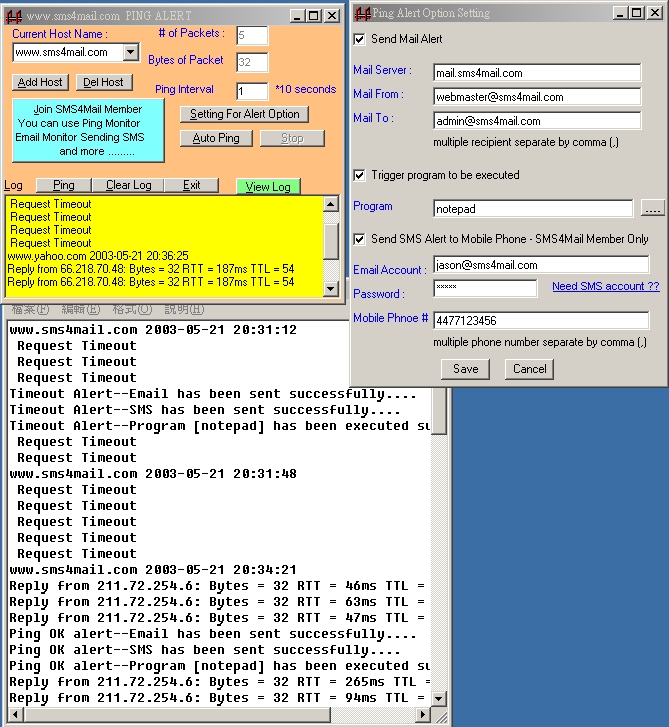Save the alert option settings
This screenshot has height=727, width=669.
tap(465, 369)
